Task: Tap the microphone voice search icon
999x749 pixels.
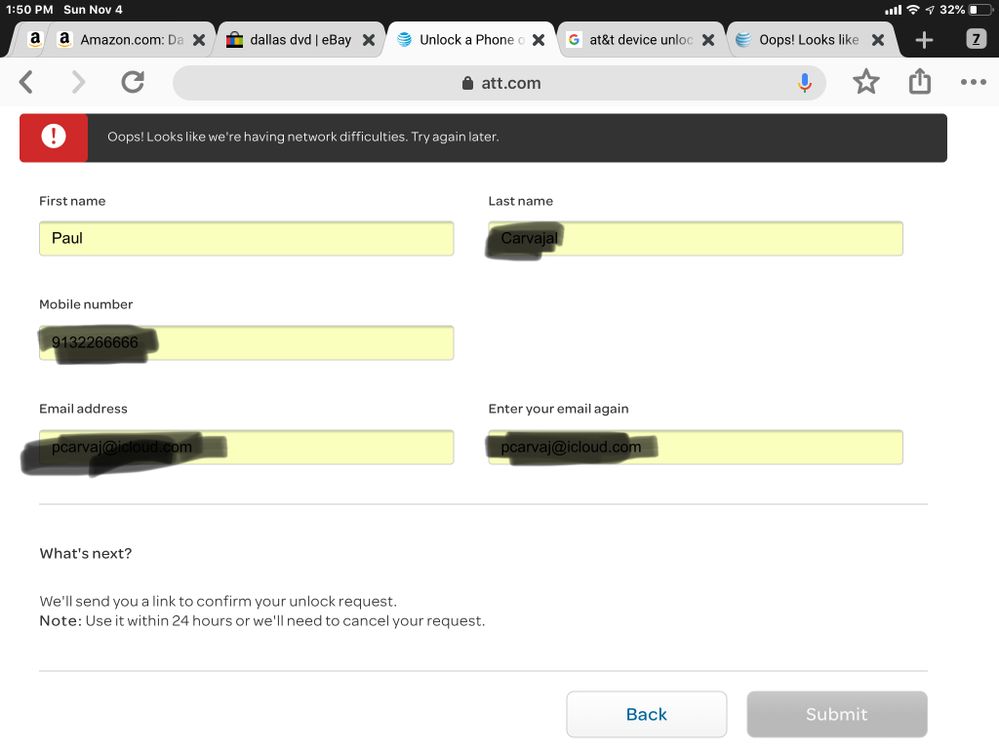Action: coord(804,83)
